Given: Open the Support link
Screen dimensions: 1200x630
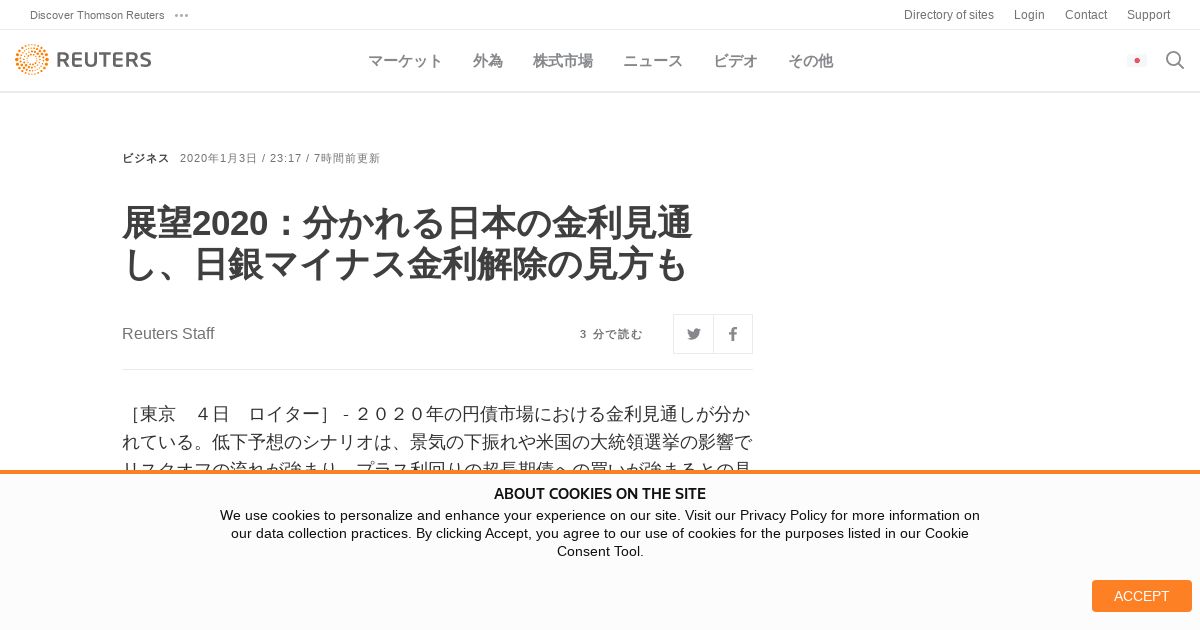Looking at the screenshot, I should point(1148,15).
